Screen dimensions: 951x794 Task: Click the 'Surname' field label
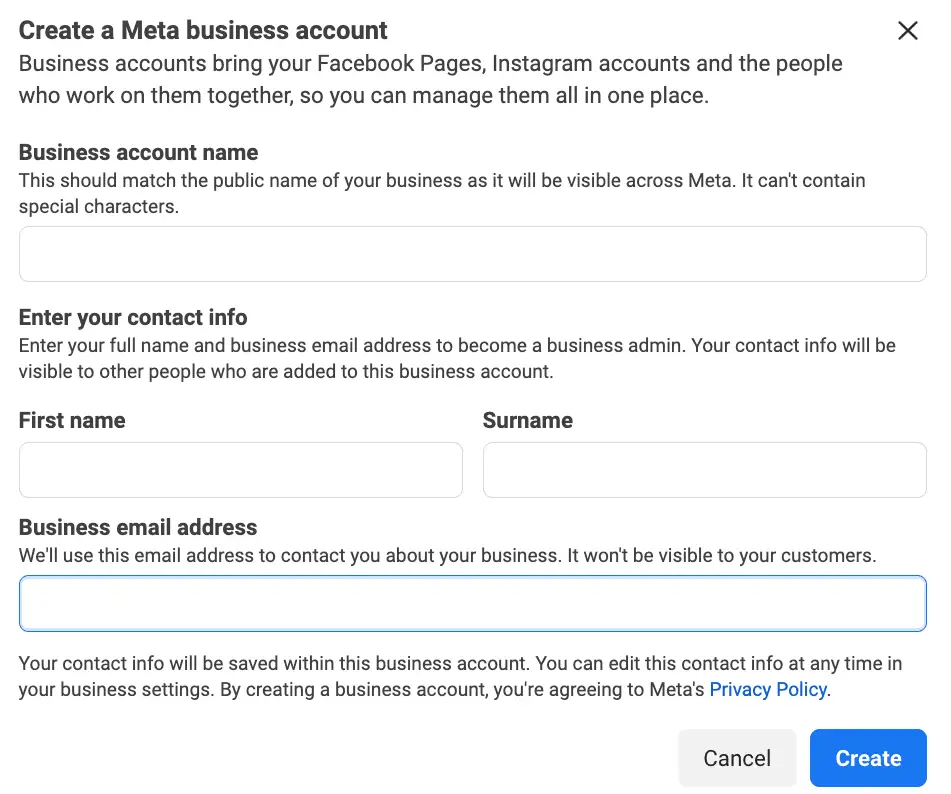point(527,420)
